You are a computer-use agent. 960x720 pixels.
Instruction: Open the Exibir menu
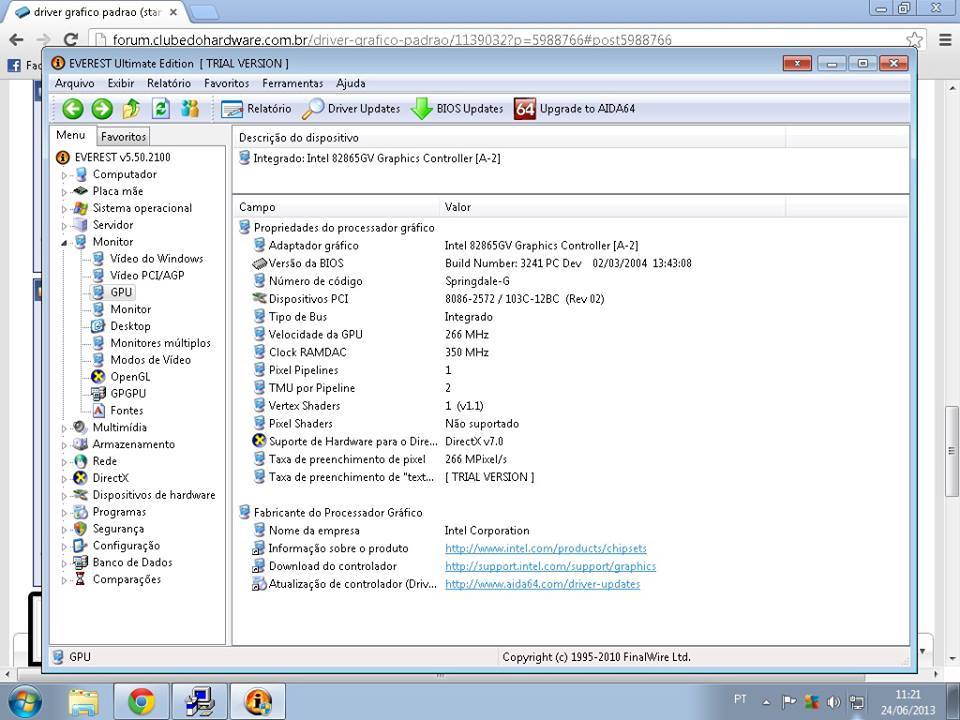tap(121, 83)
